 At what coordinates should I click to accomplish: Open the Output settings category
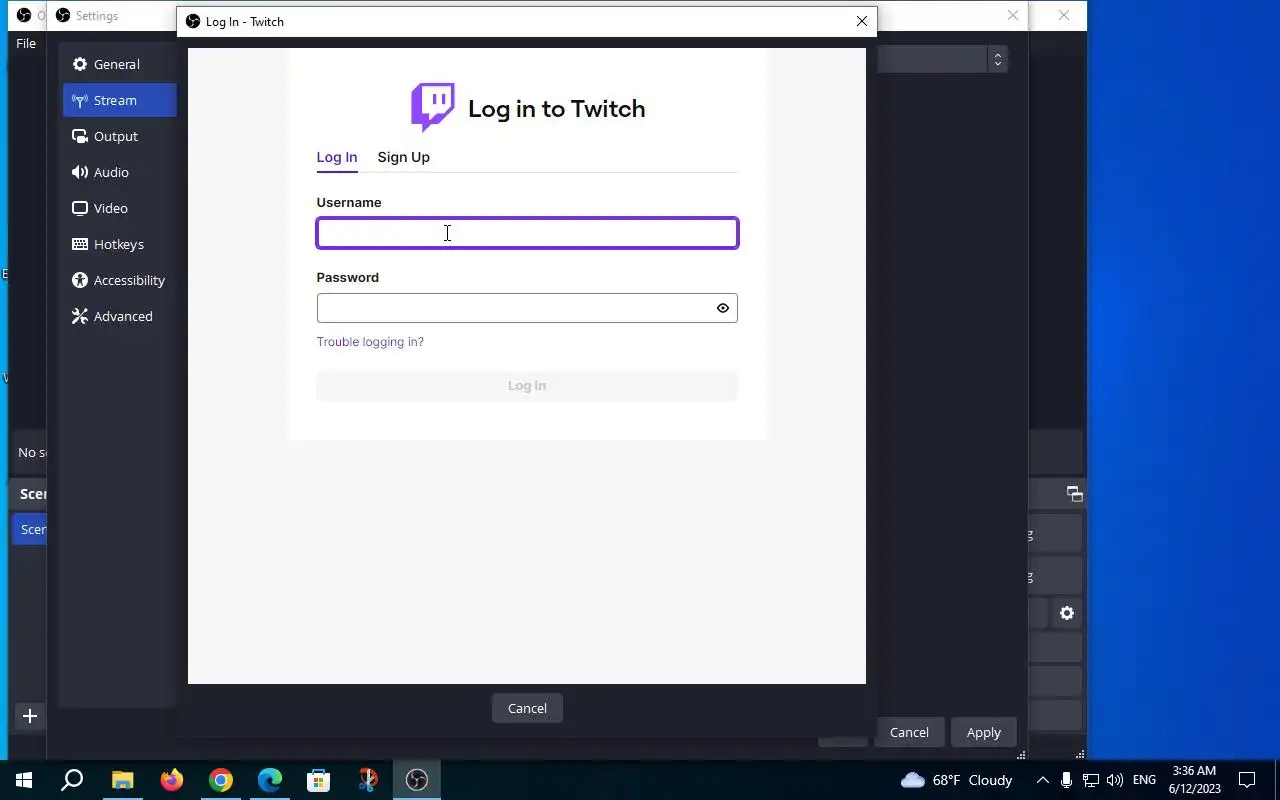119,136
